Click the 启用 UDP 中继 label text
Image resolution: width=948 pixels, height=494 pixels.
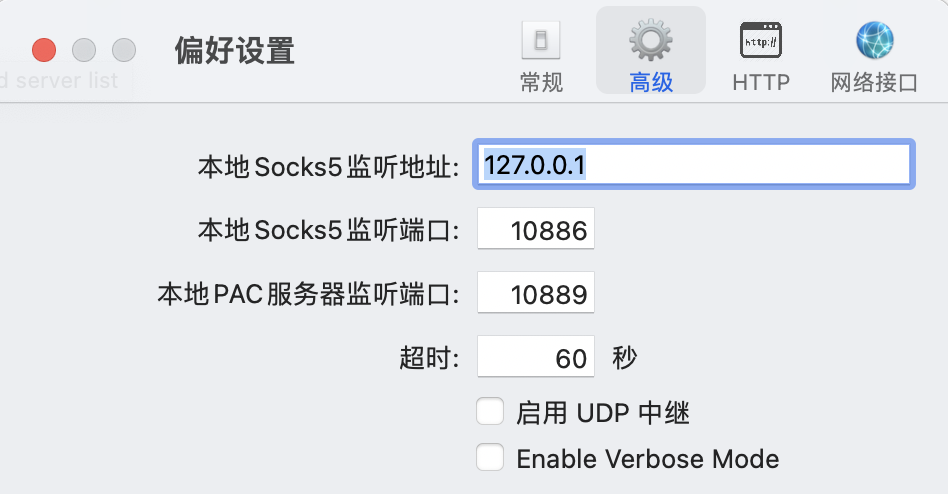[x=603, y=414]
